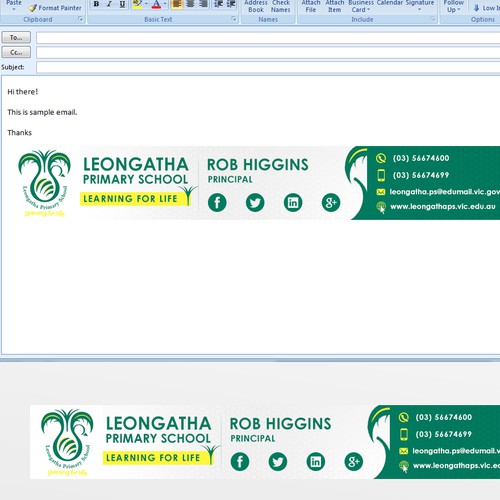Click Twitter icon in email signature
Image resolution: width=500 pixels, height=500 pixels.
tap(255, 202)
